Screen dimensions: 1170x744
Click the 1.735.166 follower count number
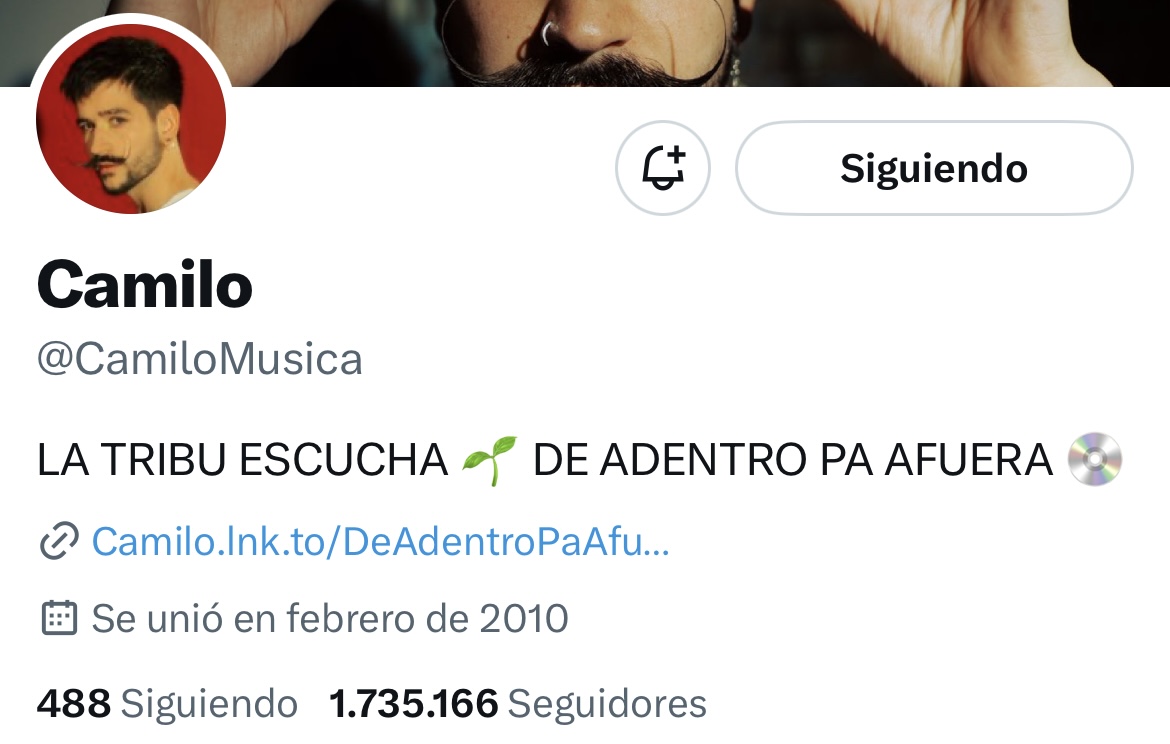pyautogui.click(x=413, y=704)
